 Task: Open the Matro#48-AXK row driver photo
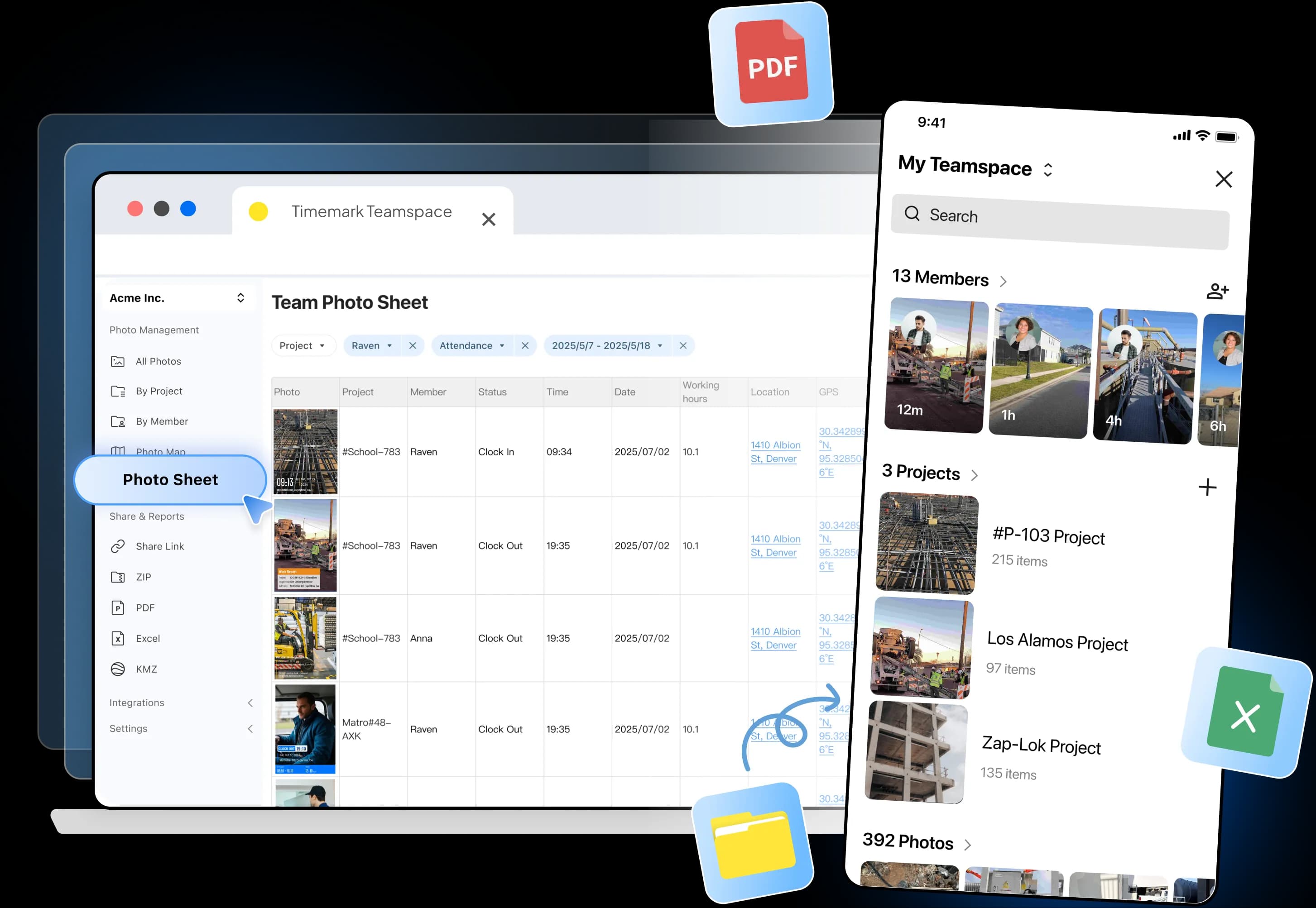(305, 729)
